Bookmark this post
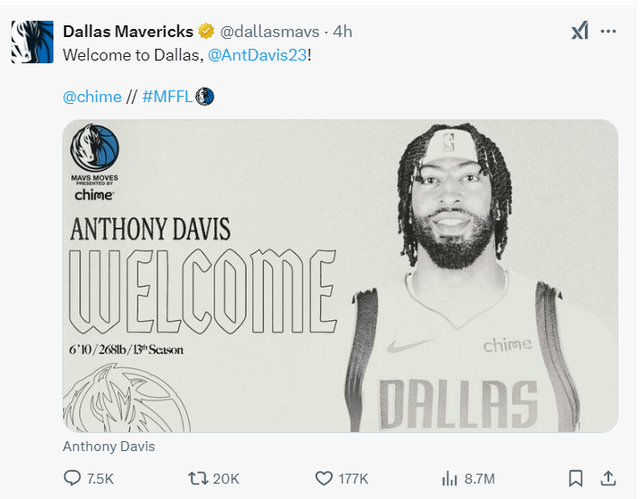Screen dimensions: 640x499 click(576, 478)
